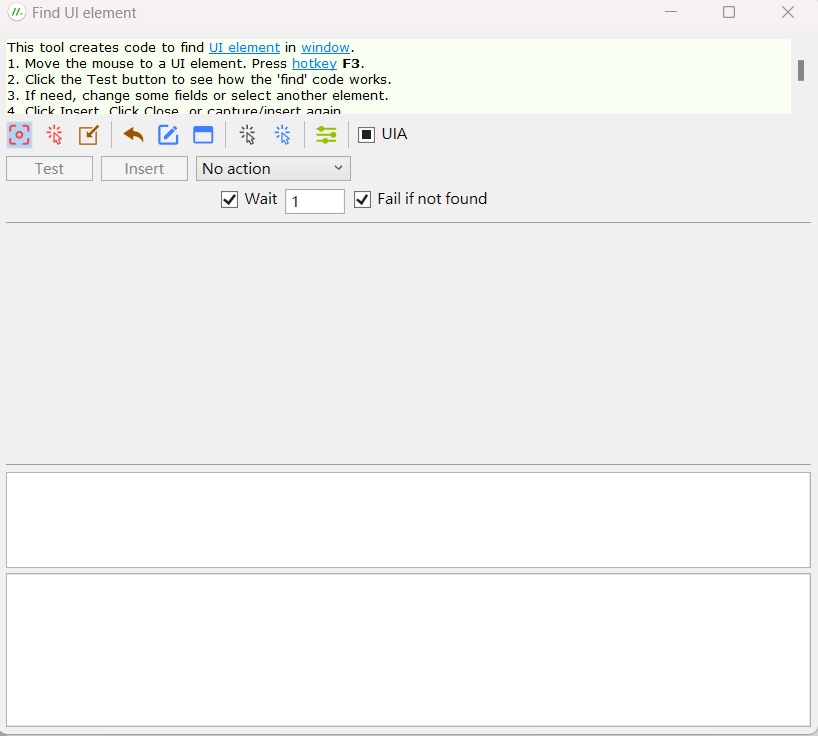The width and height of the screenshot is (818, 736).
Task: Click the text 'This tool creates code to find'
Action: [105, 47]
